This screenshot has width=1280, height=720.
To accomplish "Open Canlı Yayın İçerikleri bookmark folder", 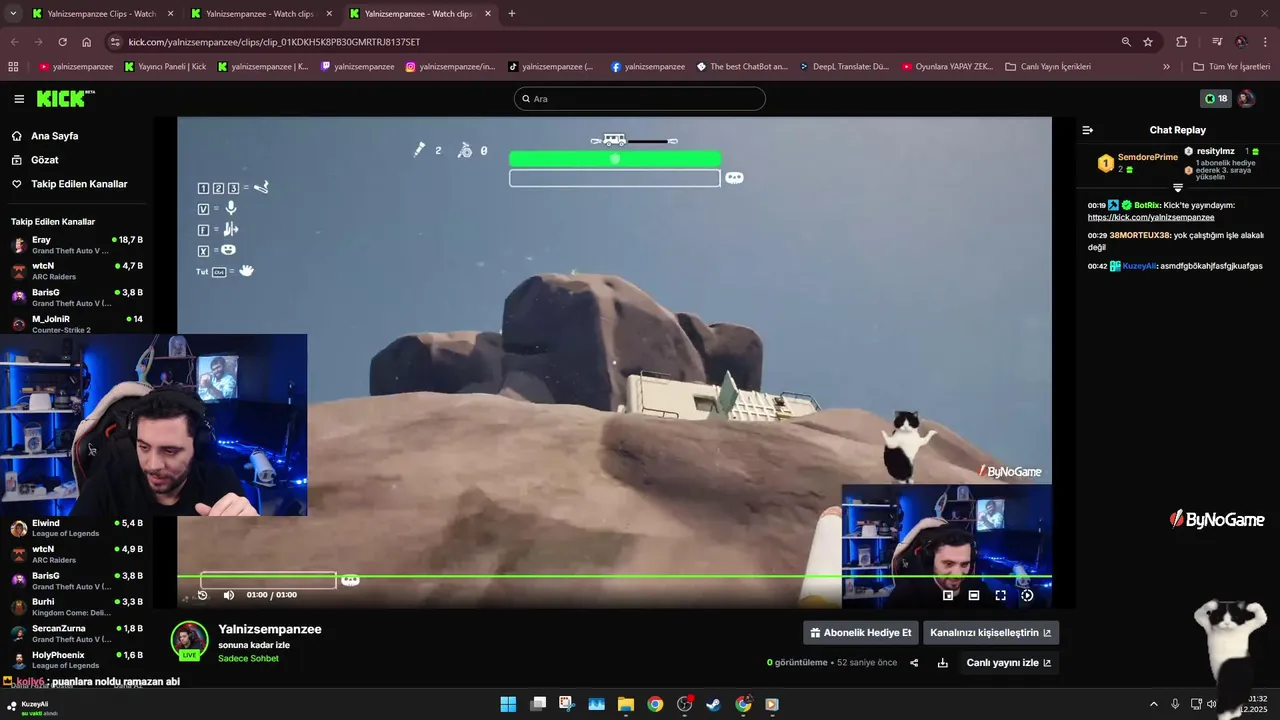I will tap(1048, 67).
